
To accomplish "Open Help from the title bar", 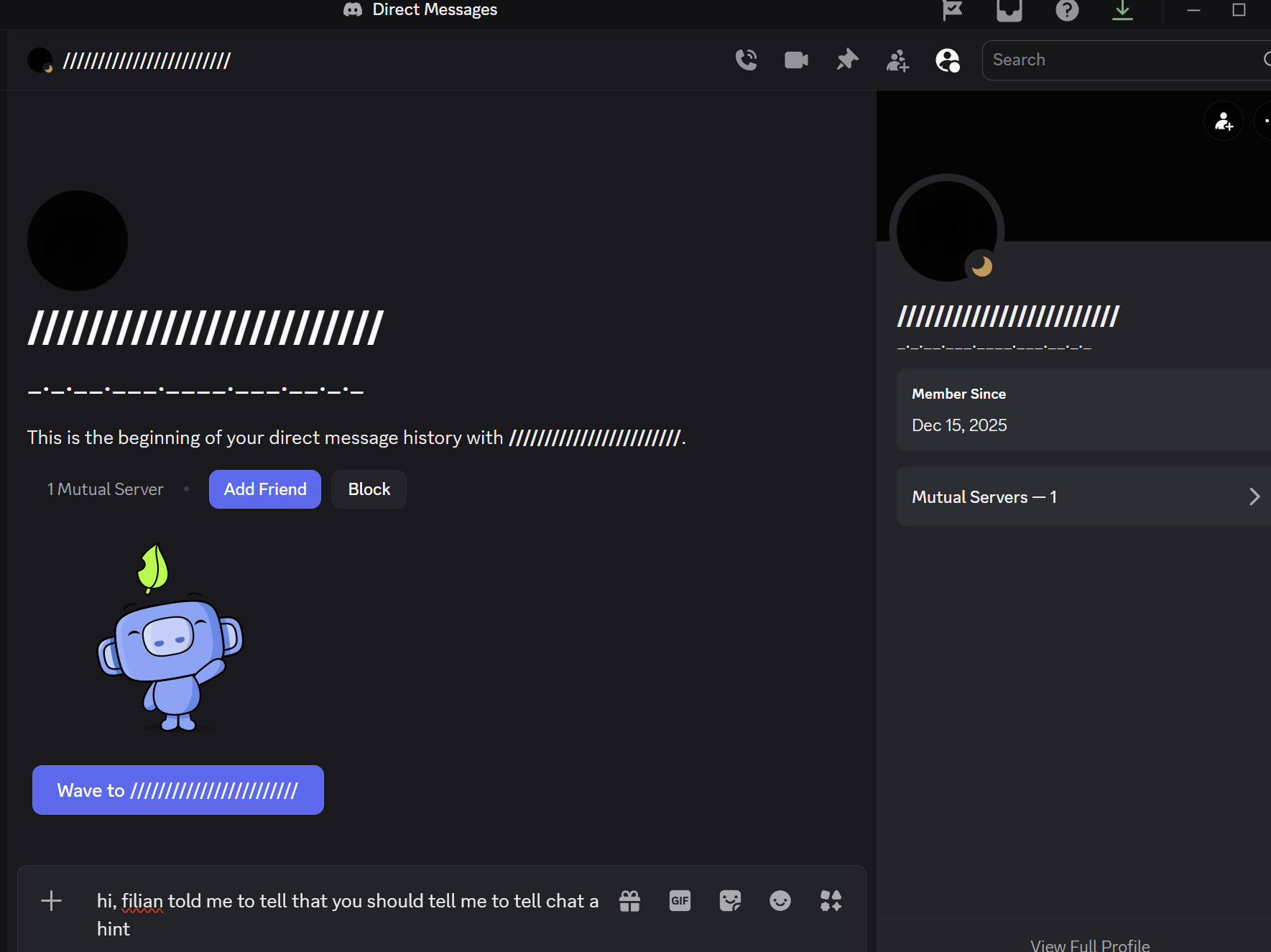I will 1067,10.
